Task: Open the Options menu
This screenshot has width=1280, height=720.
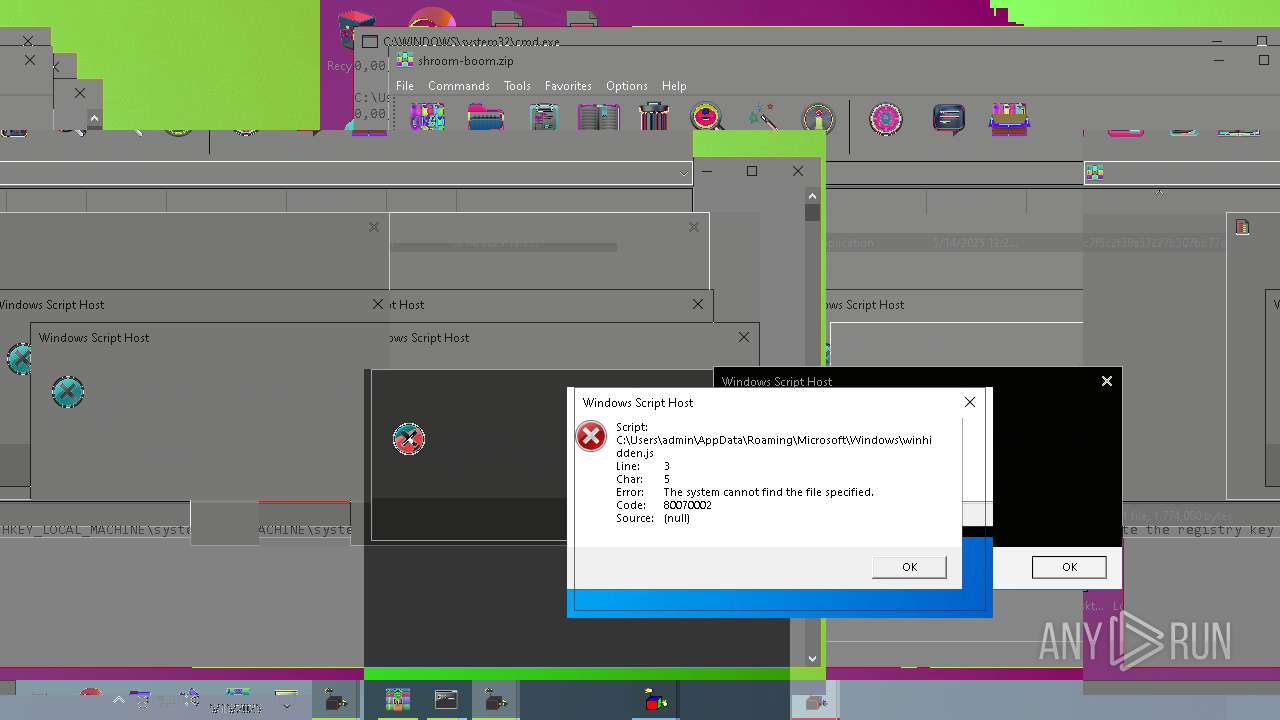Action: pyautogui.click(x=627, y=86)
